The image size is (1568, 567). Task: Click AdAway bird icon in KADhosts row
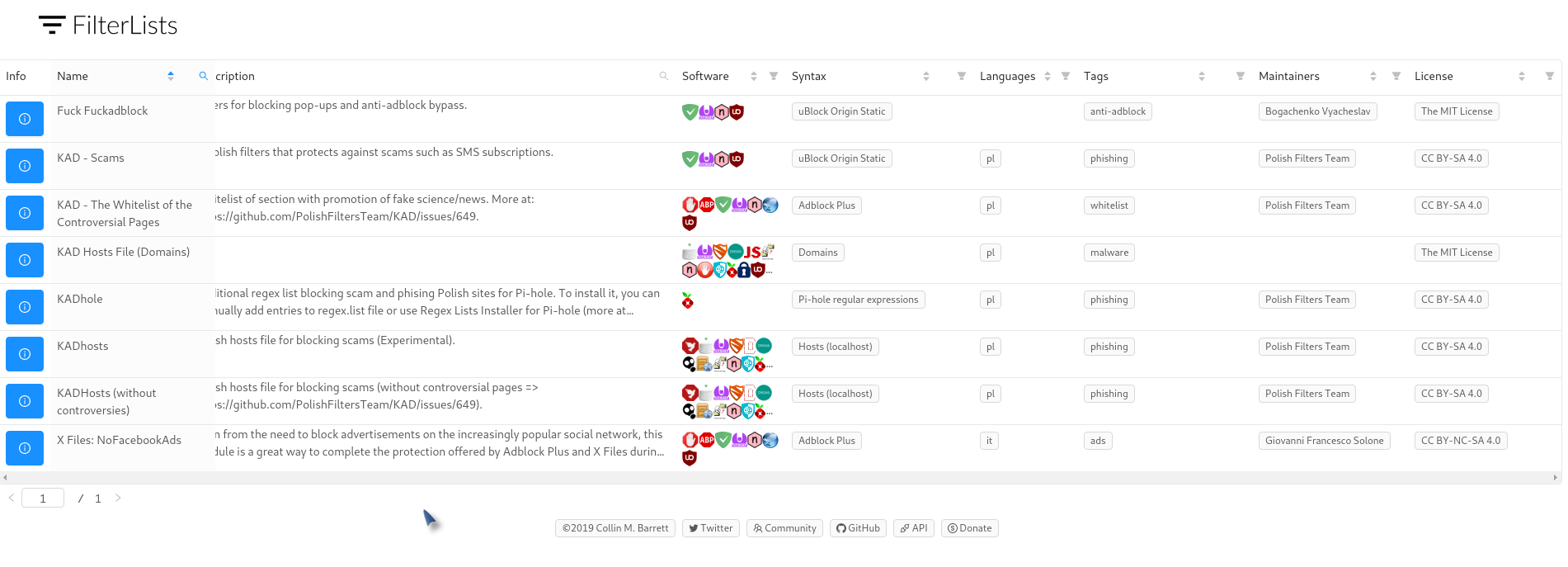(690, 346)
